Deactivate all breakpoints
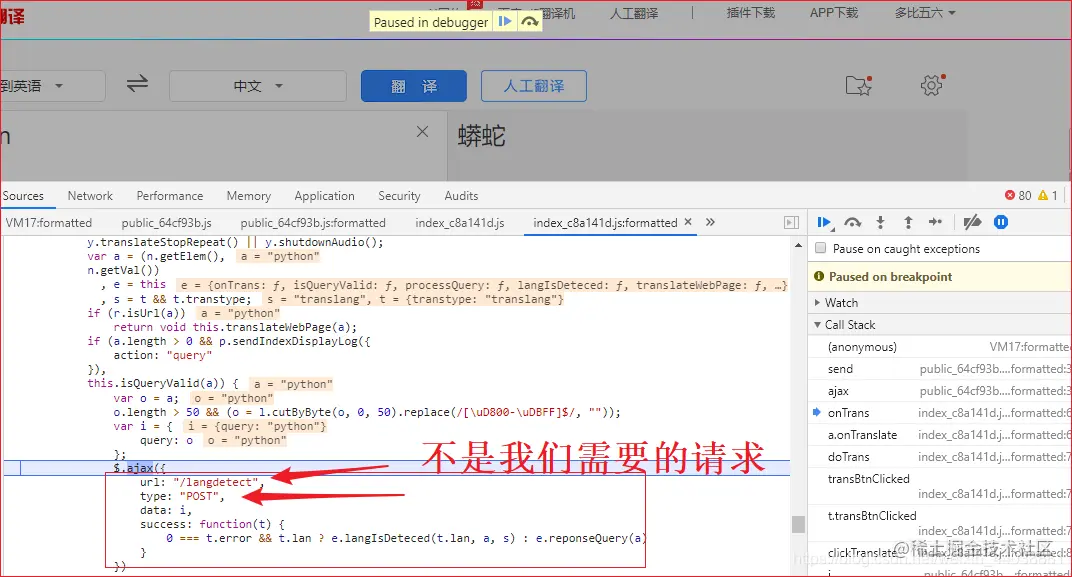This screenshot has height=577, width=1072. [x=970, y=221]
